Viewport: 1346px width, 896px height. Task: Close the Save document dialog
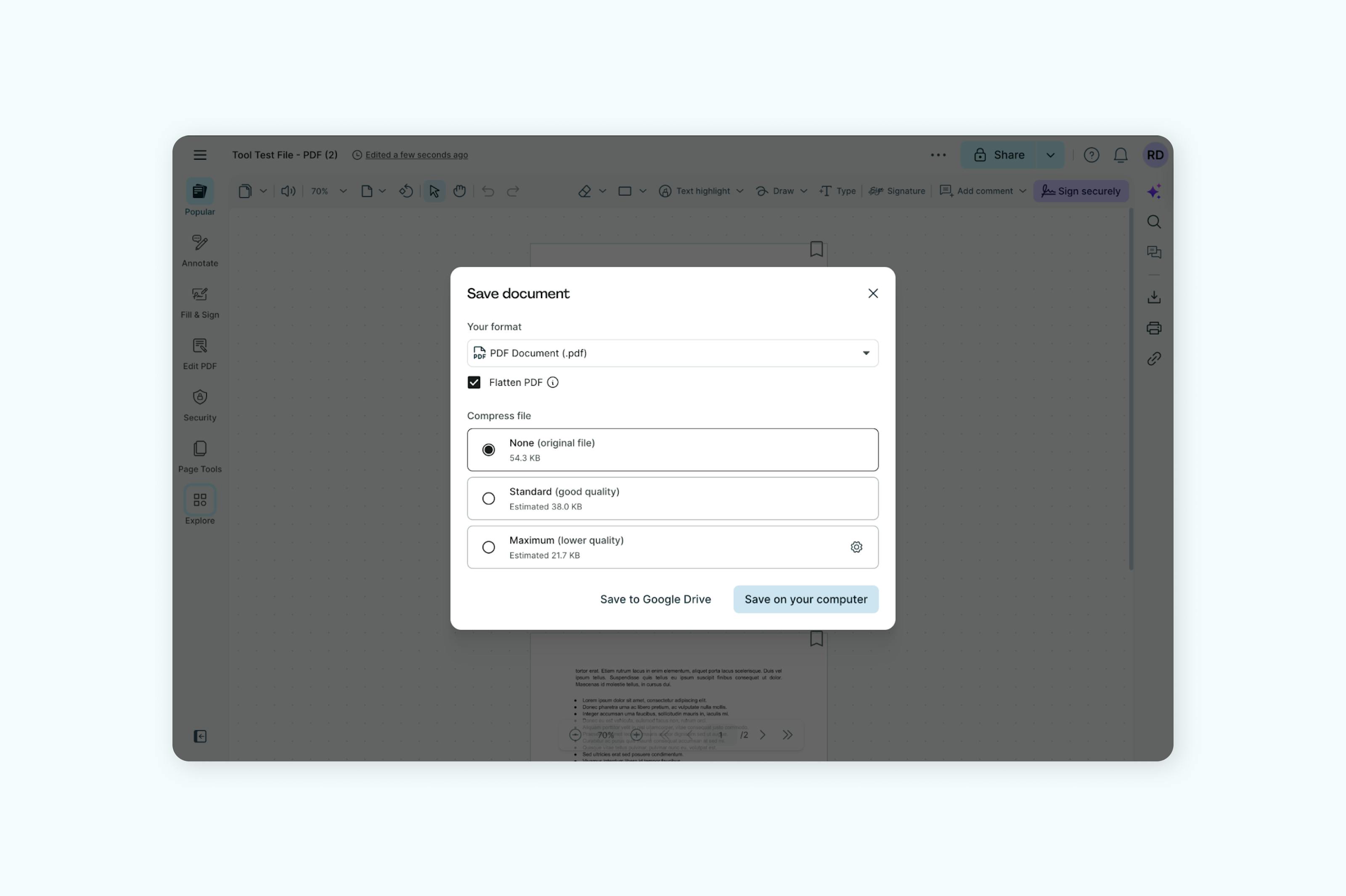[872, 293]
